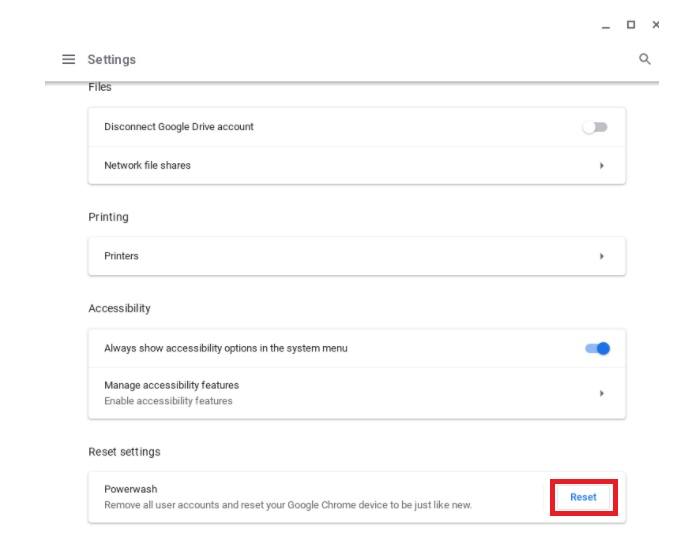Close the Settings window

tap(656, 25)
